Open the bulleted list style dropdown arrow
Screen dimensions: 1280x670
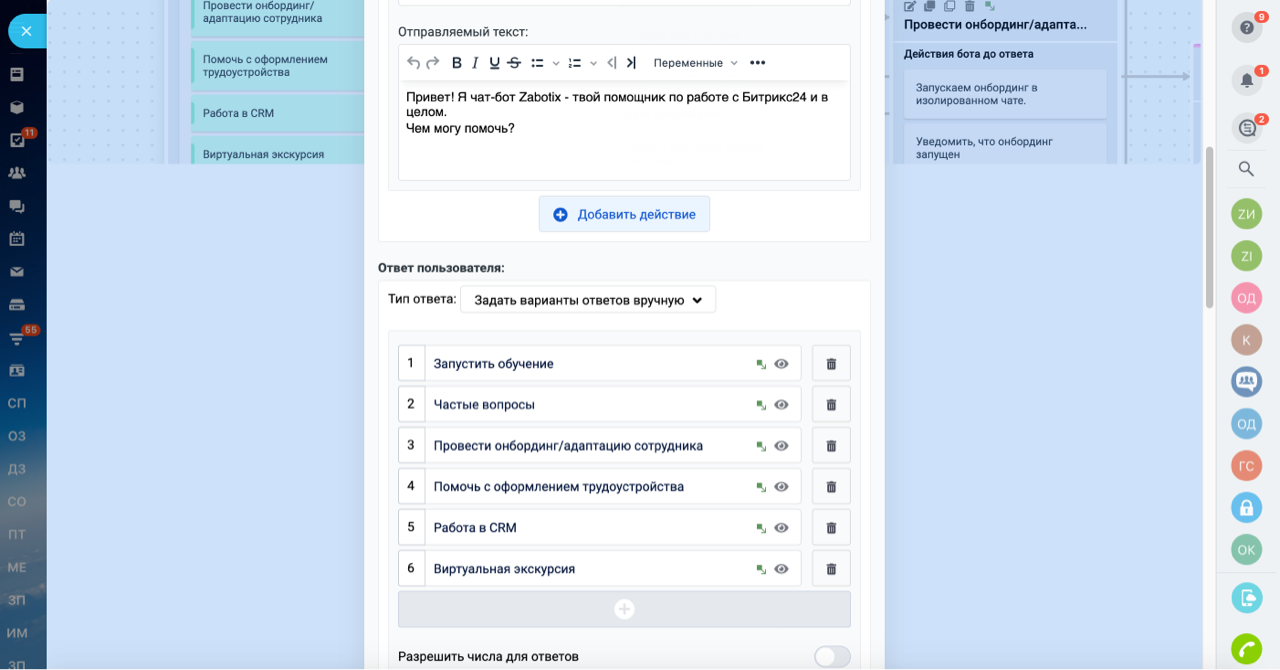click(555, 63)
